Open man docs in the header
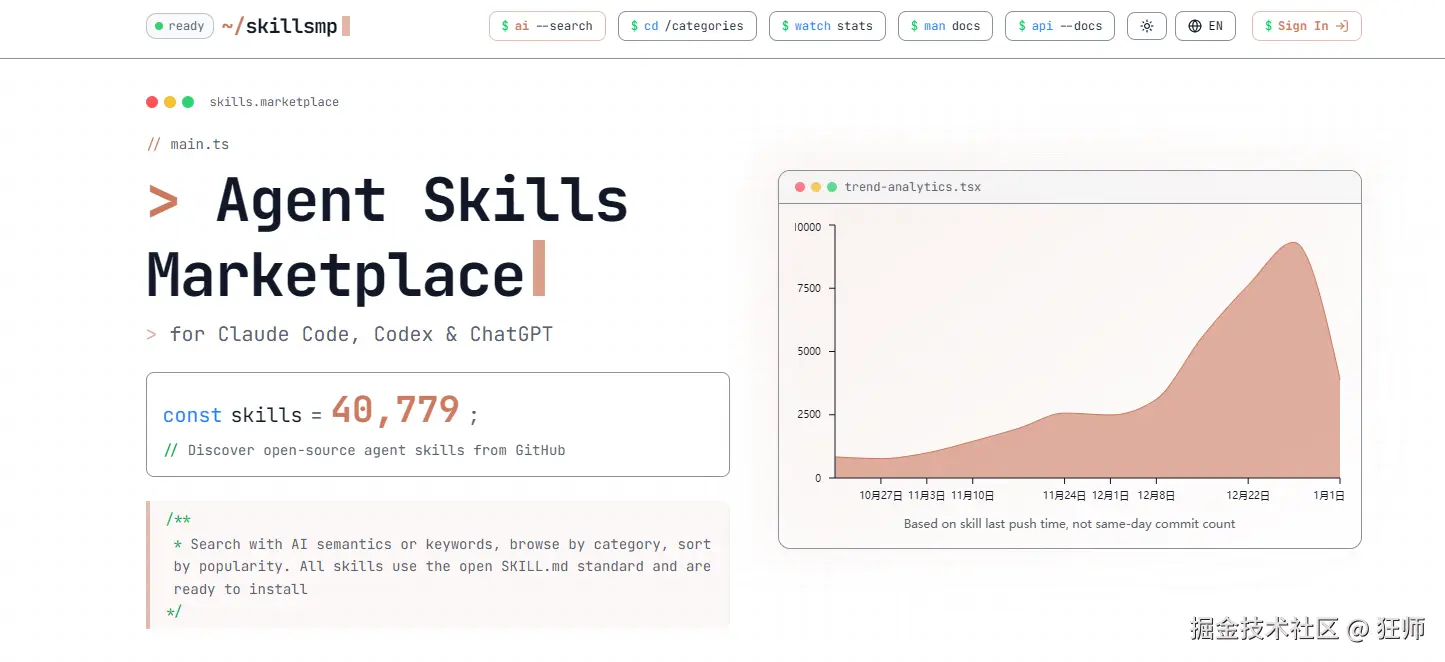1445x662 pixels. 945,26
